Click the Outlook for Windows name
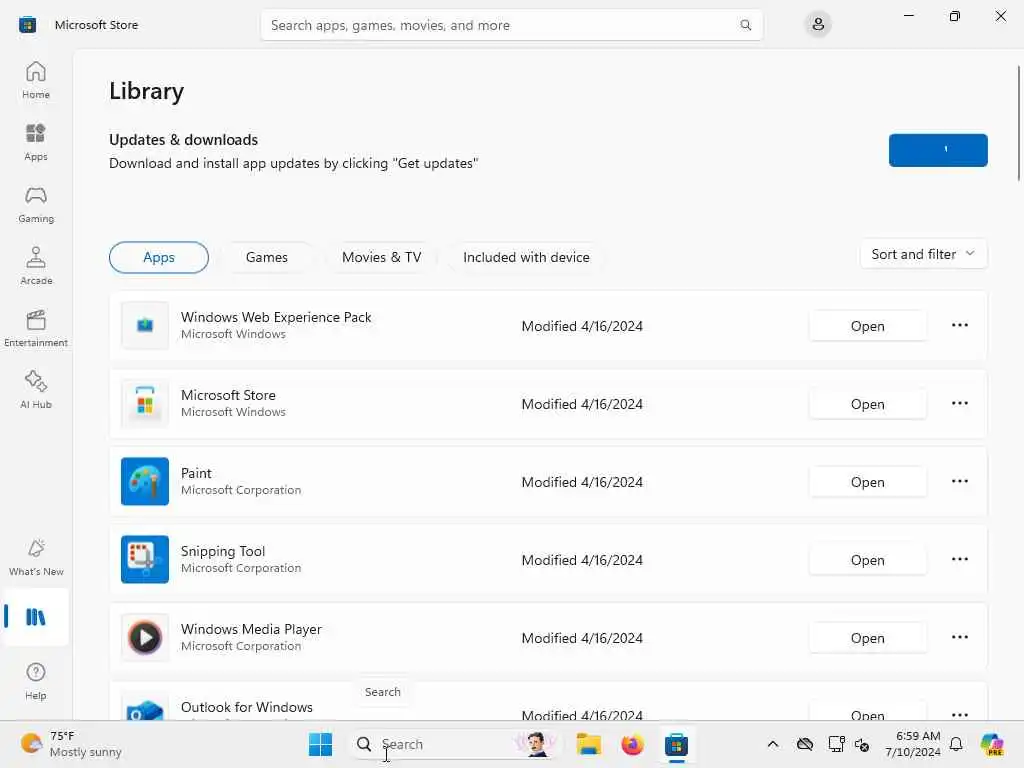The width and height of the screenshot is (1024, 768). (247, 707)
